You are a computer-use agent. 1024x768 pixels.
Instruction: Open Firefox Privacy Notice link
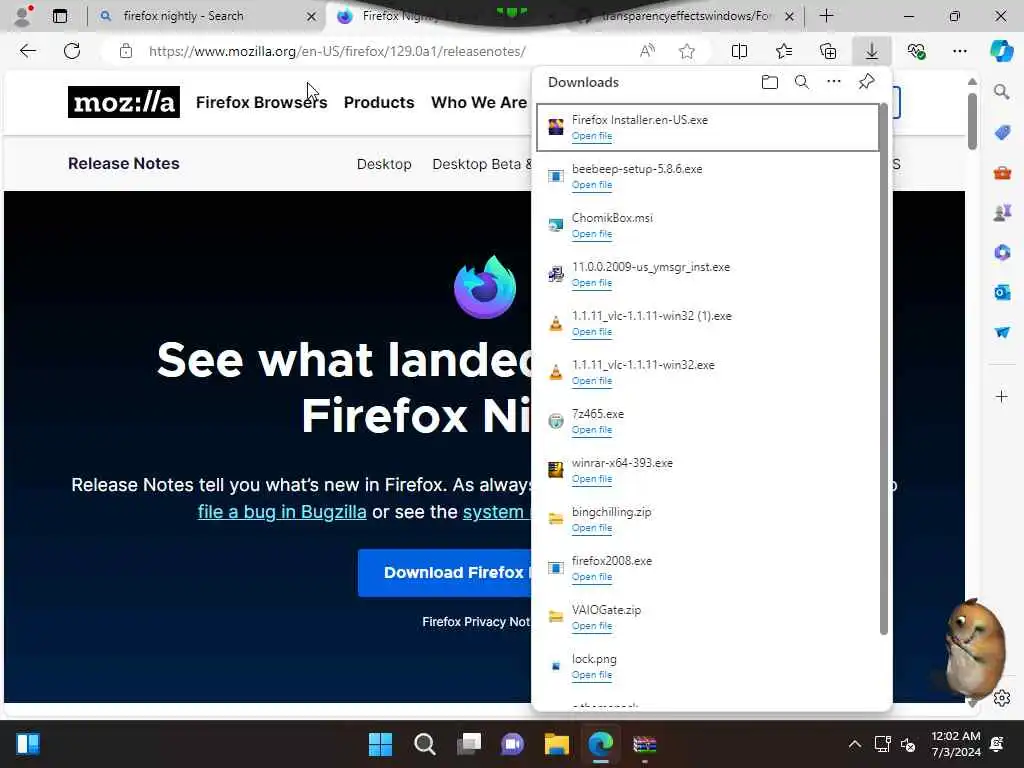[x=476, y=622]
